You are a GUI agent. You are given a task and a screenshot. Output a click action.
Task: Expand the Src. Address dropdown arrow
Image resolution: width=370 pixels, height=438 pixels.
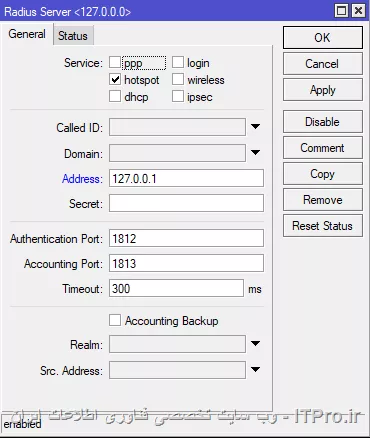255,370
